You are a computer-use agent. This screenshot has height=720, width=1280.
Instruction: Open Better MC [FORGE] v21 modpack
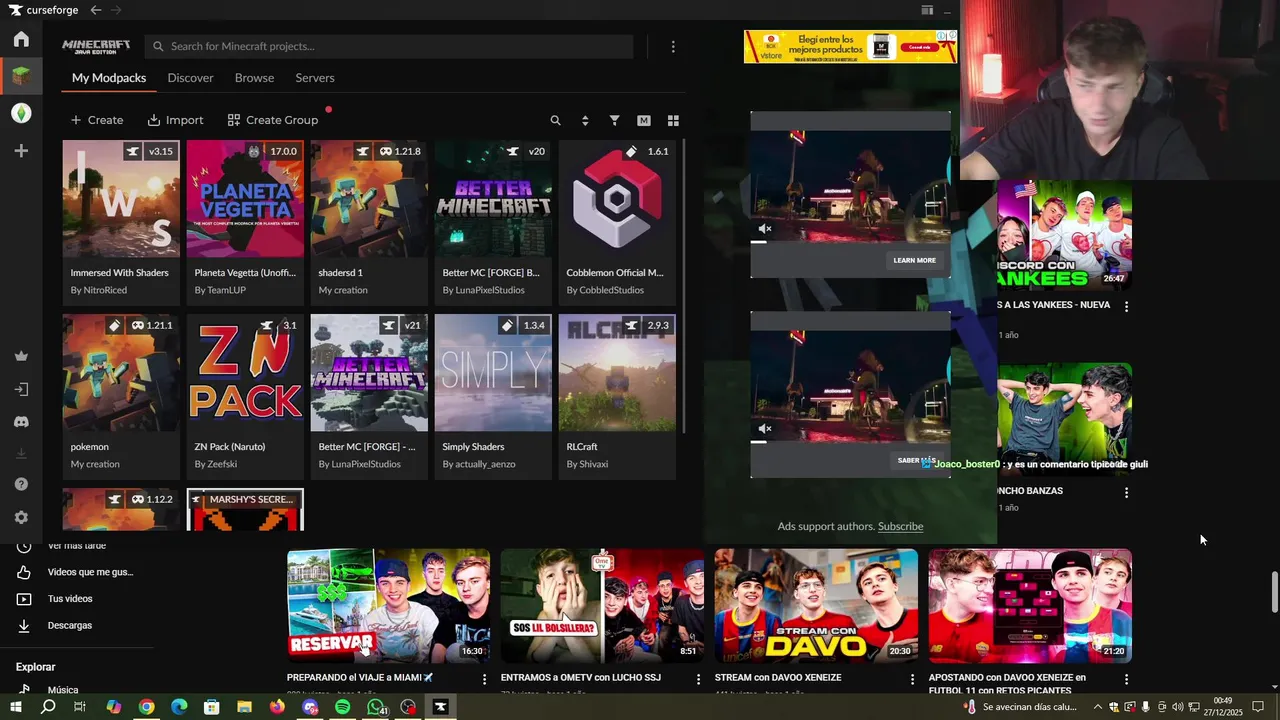(369, 396)
